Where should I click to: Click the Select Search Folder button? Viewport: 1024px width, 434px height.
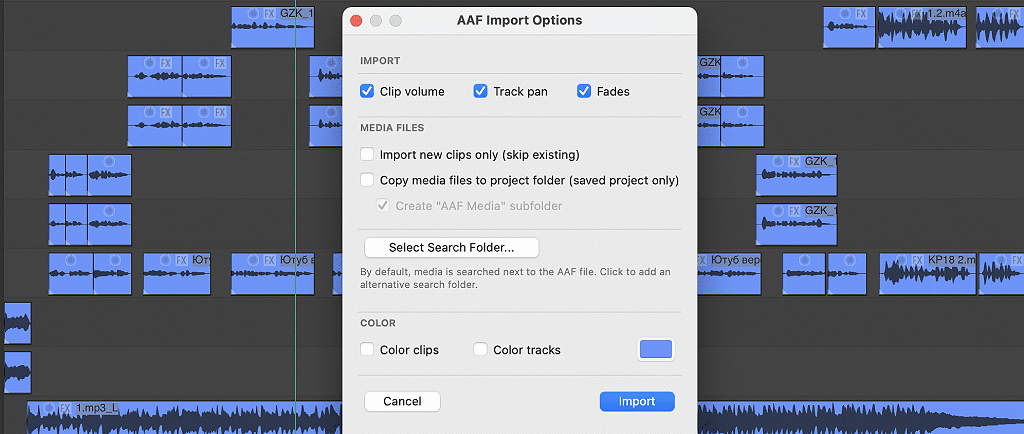point(451,247)
